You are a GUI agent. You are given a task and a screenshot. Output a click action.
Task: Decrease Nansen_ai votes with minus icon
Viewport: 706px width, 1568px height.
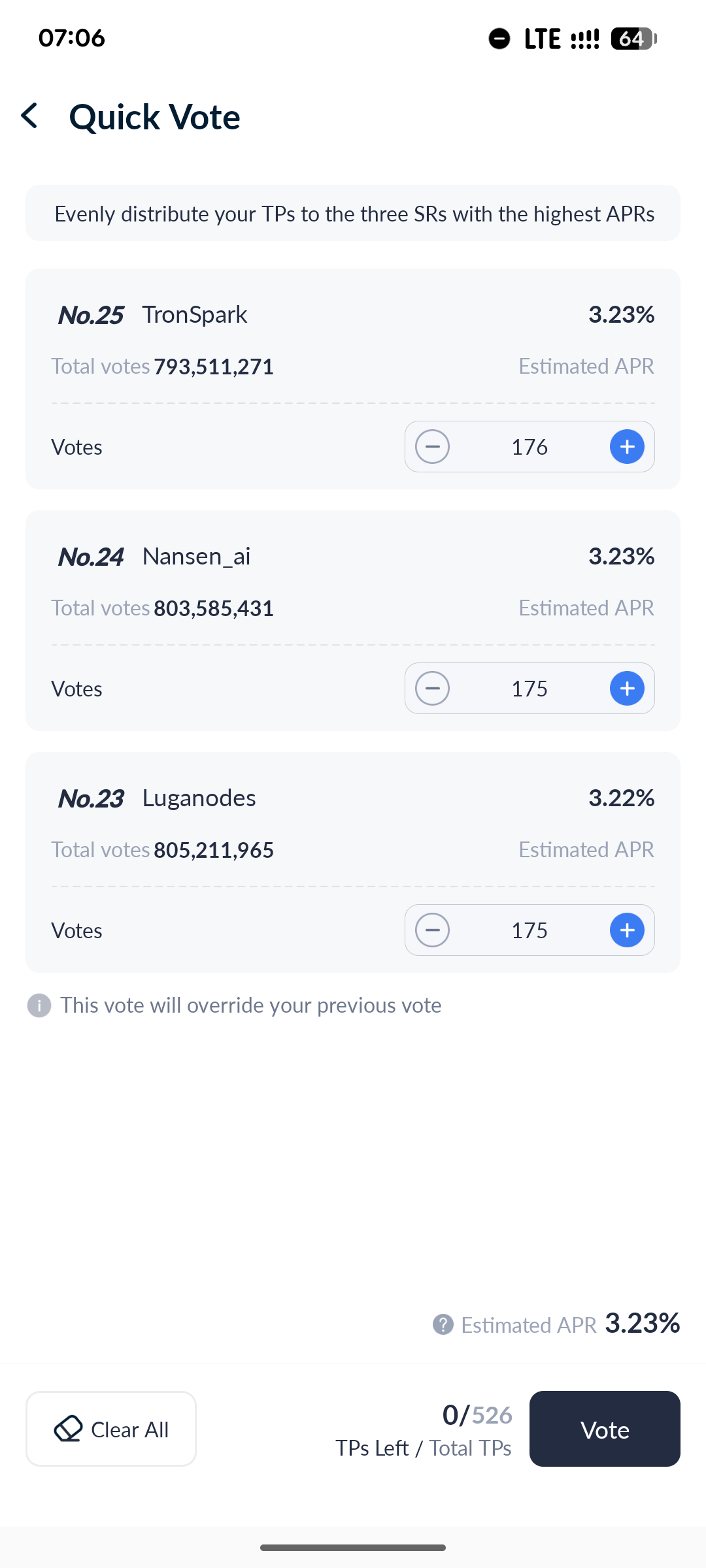pyautogui.click(x=432, y=689)
